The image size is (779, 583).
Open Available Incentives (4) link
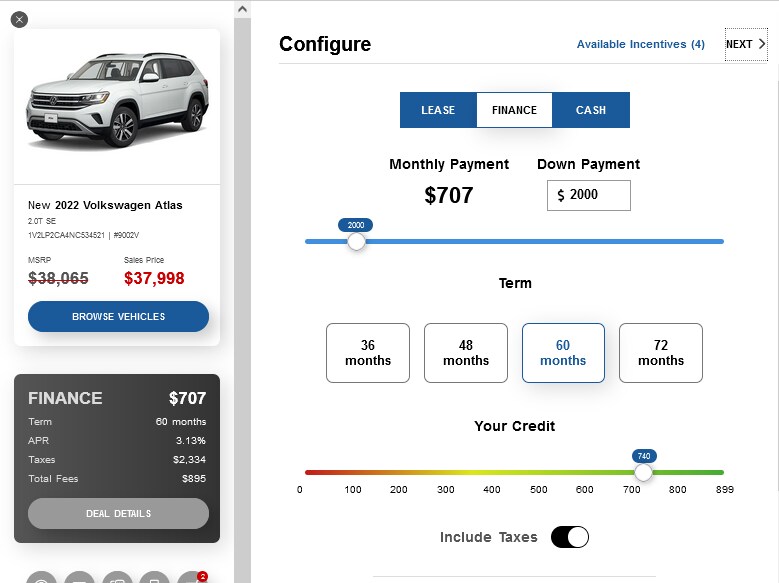[640, 44]
